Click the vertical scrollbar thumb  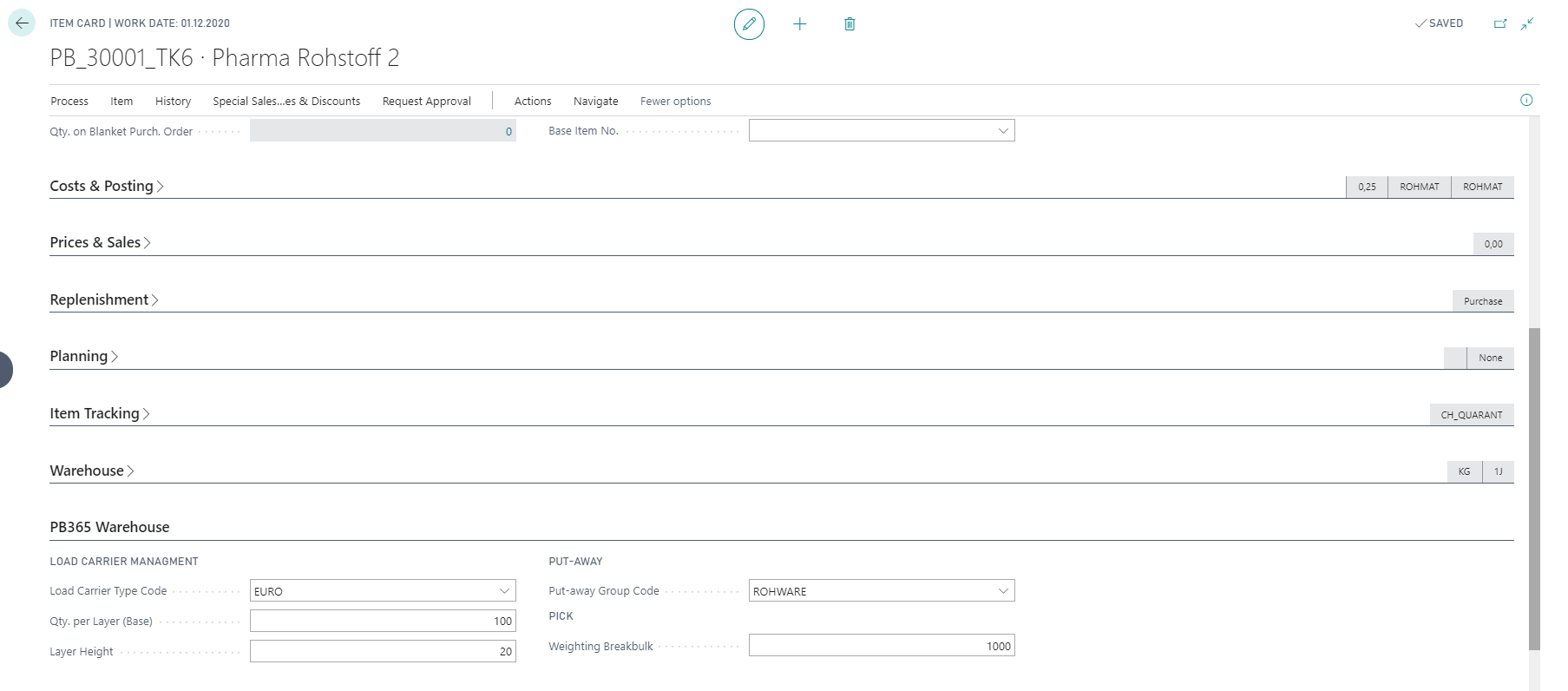pos(1534,489)
